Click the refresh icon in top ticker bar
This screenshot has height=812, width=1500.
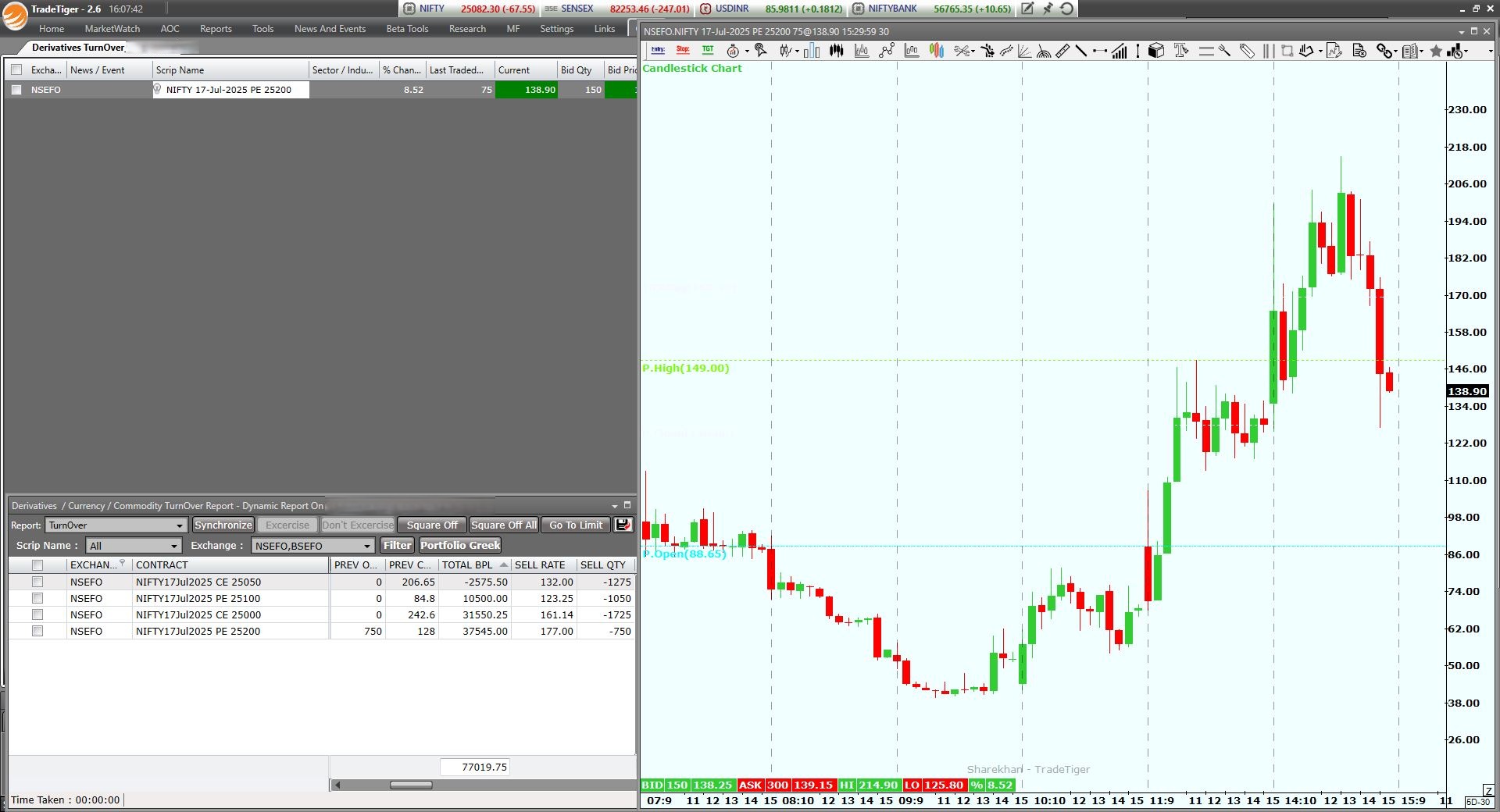(x=1067, y=9)
